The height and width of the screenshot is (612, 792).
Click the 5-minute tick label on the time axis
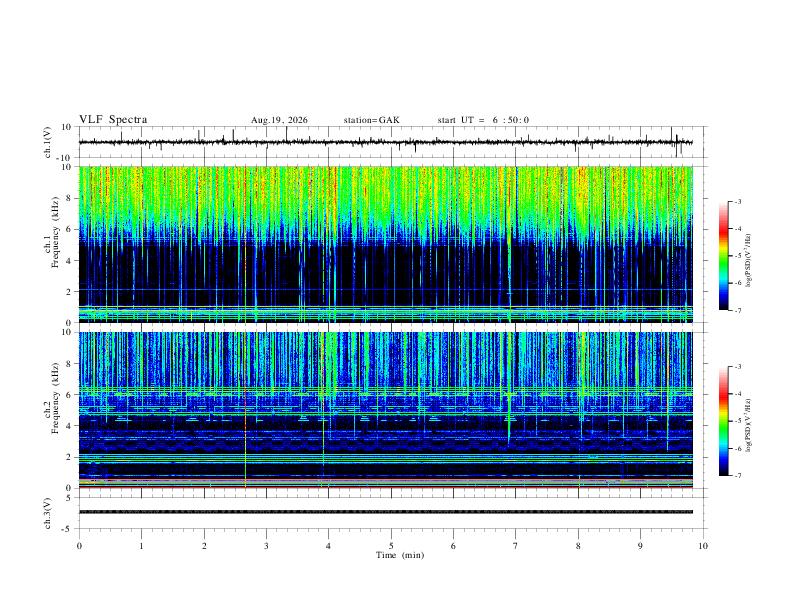391,546
